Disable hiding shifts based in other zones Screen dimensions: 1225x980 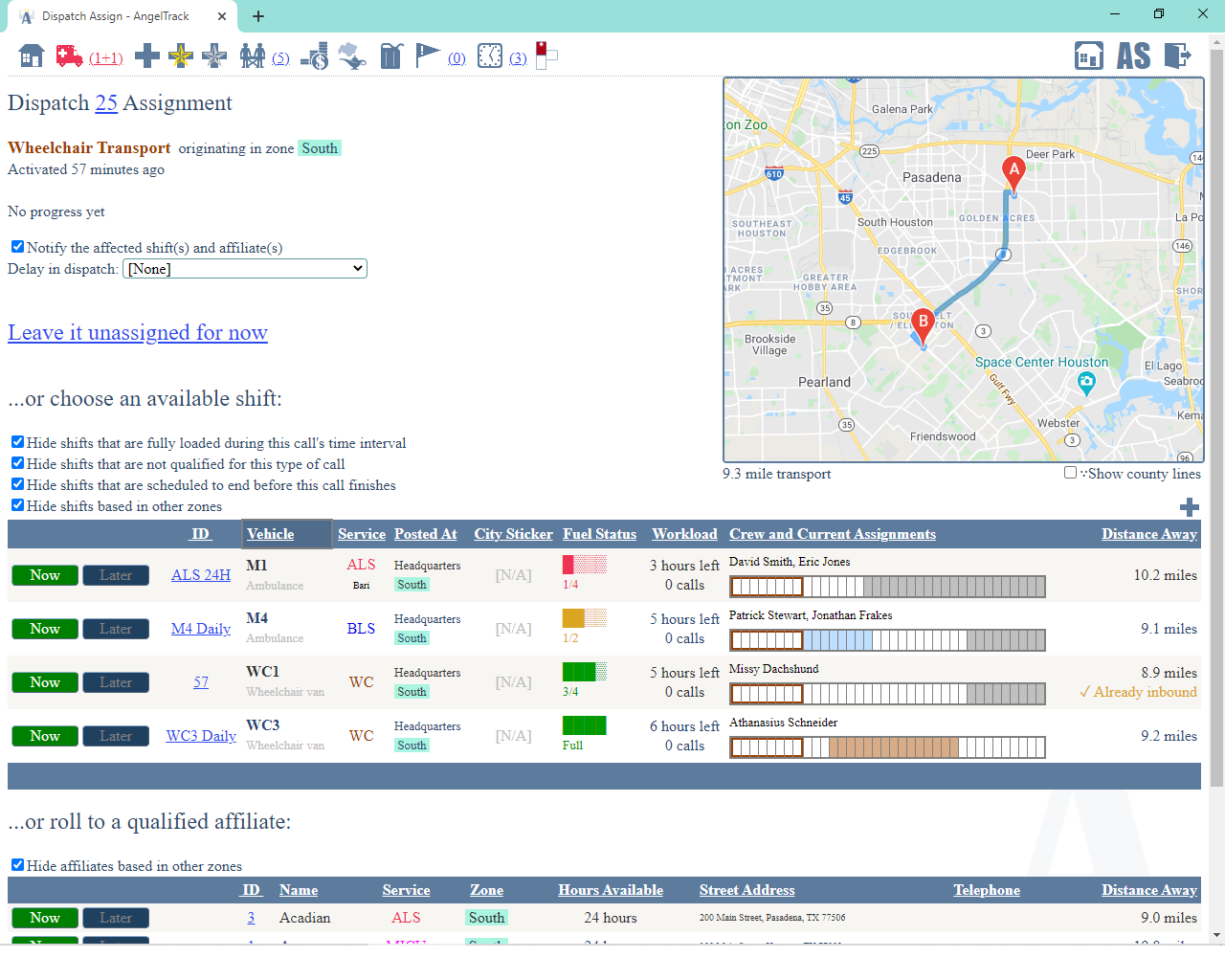17,504
